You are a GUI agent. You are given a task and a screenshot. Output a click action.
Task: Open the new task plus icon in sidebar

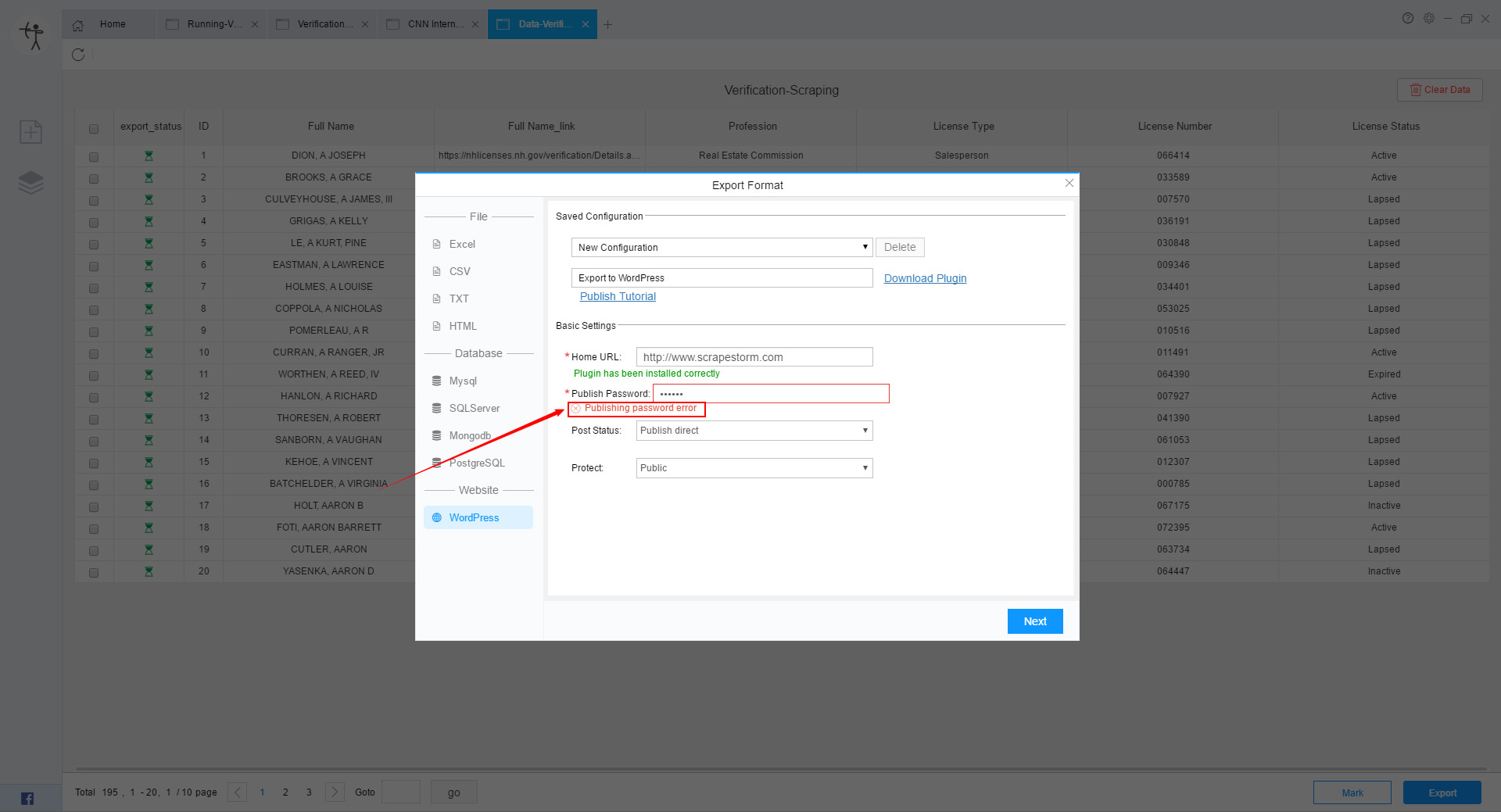click(31, 132)
